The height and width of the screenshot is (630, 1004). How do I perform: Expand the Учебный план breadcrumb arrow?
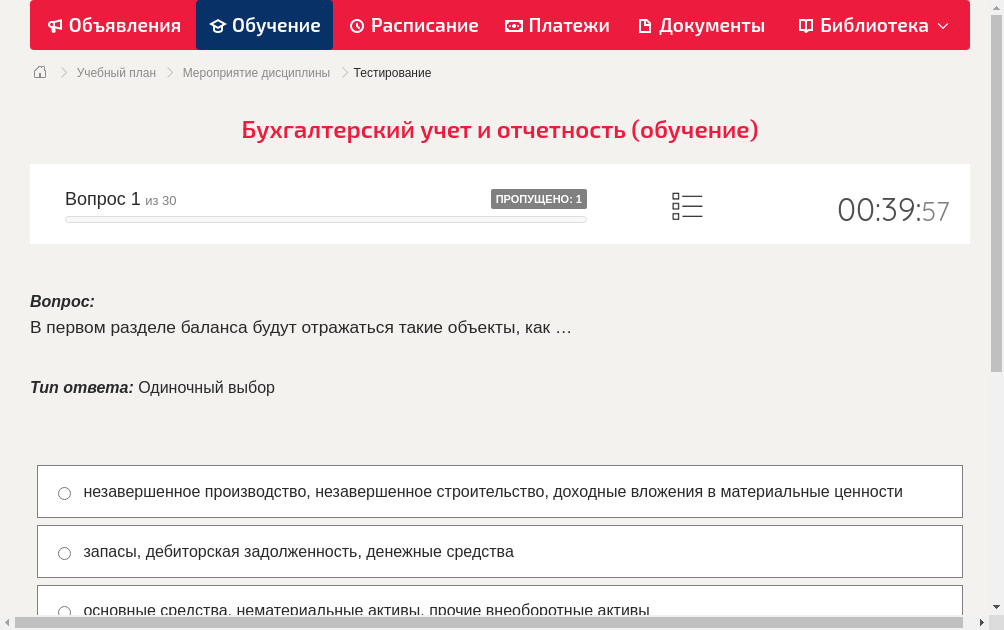tap(168, 72)
